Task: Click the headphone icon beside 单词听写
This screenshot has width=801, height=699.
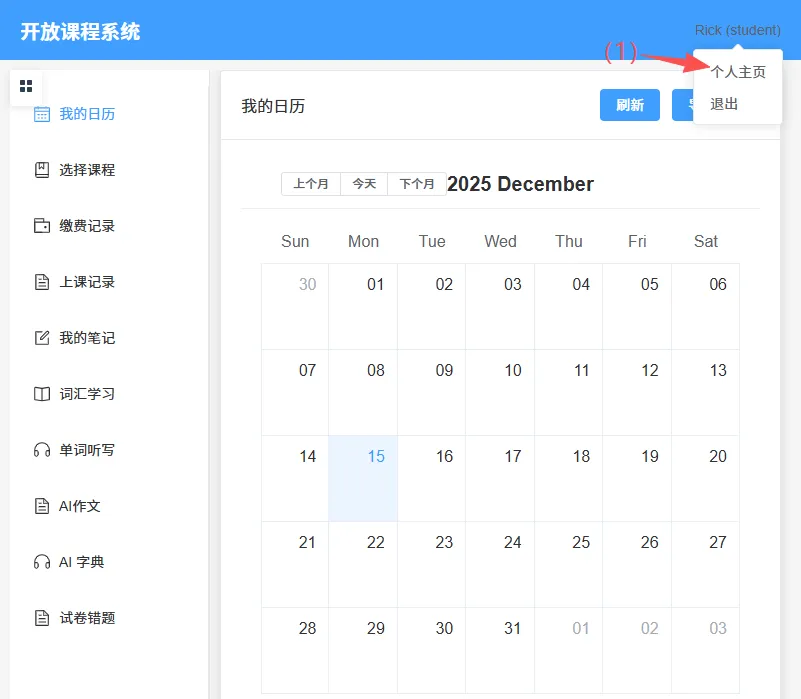Action: pos(42,450)
